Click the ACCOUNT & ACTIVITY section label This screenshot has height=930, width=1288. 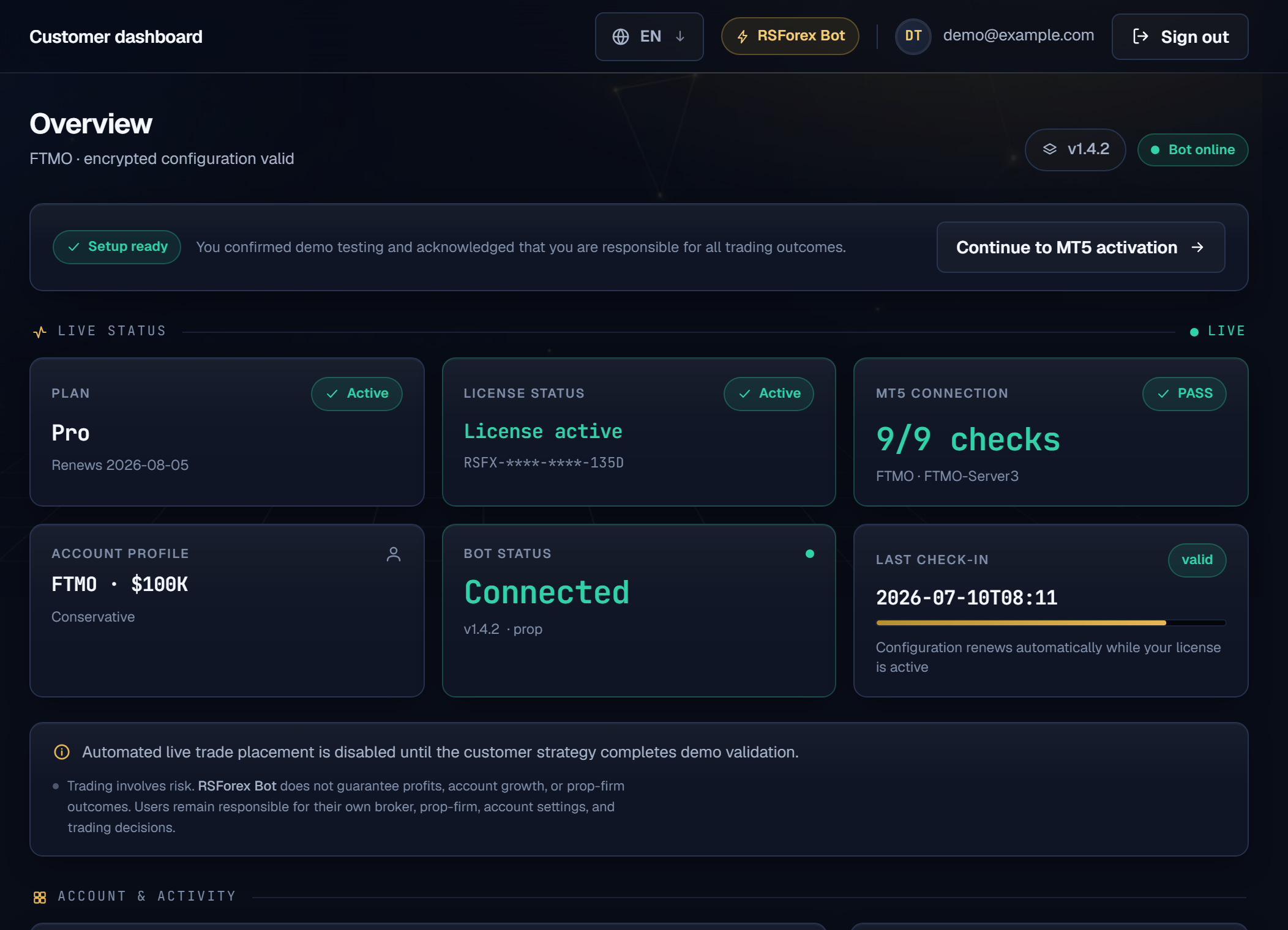click(147, 896)
